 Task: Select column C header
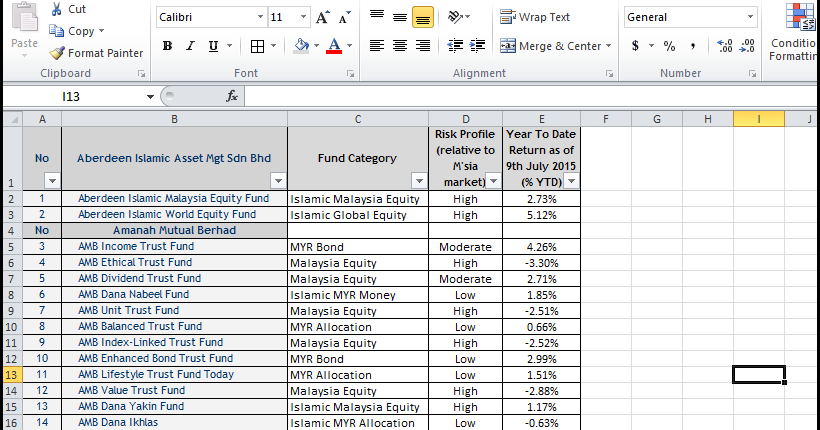click(x=358, y=119)
